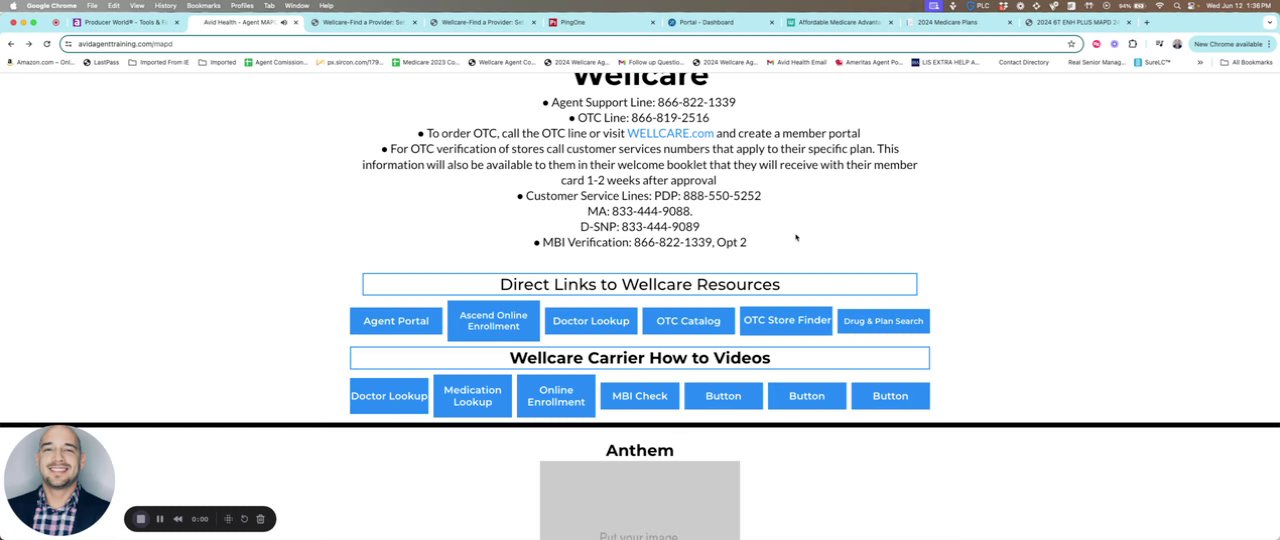Click the rewind icon in recorder bar
The image size is (1280, 540).
pos(178,519)
